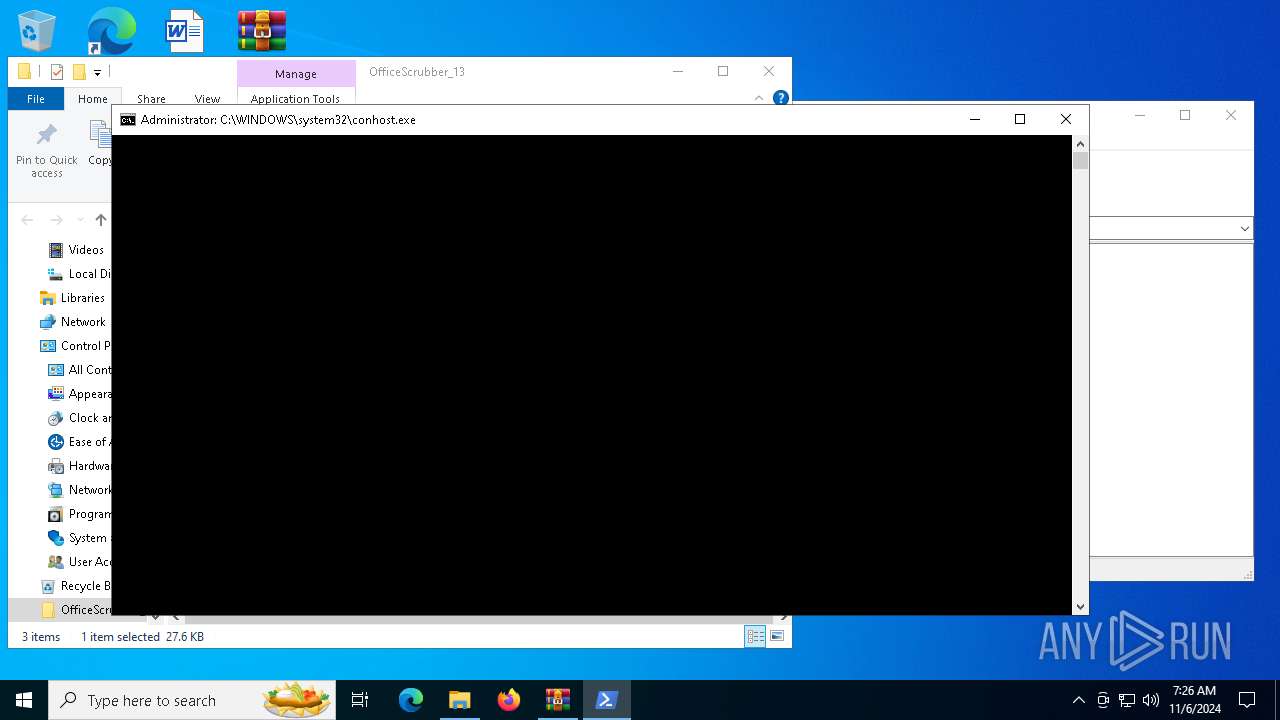Switch to Large icons view in Explorer
This screenshot has width=1280, height=720.
[777, 636]
